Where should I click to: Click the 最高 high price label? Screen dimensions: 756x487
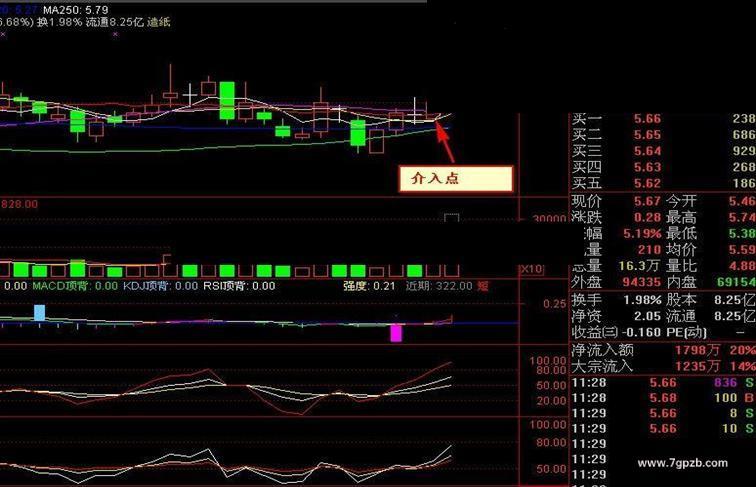click(x=681, y=217)
